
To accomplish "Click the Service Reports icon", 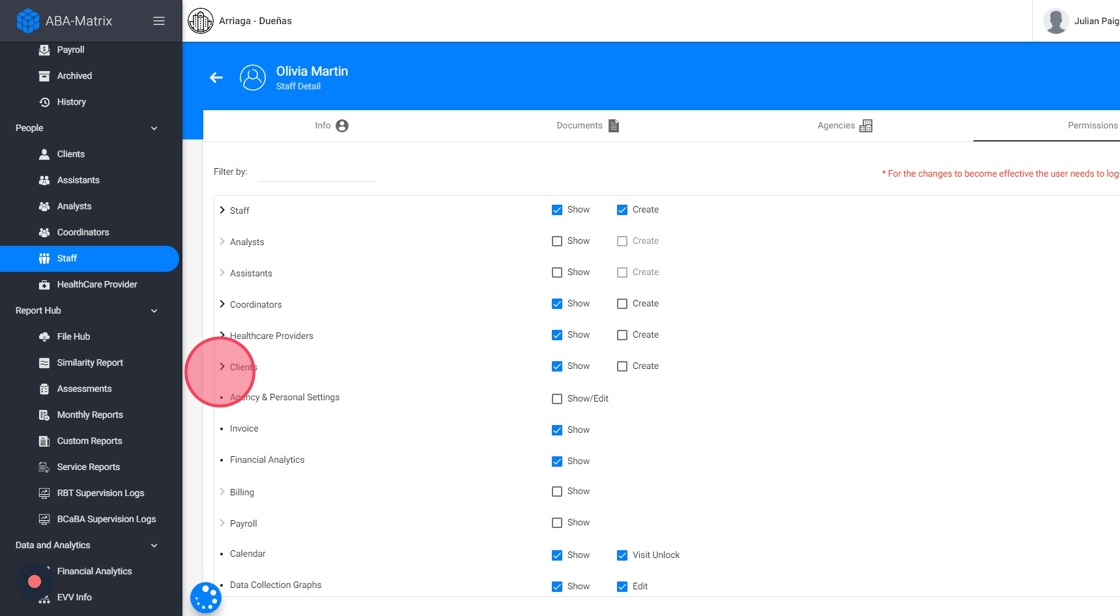I will tap(44, 467).
